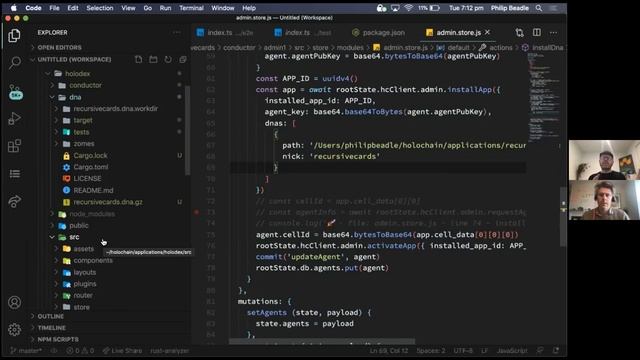
Task: Open the Cargo.lock file
Action: [90, 156]
